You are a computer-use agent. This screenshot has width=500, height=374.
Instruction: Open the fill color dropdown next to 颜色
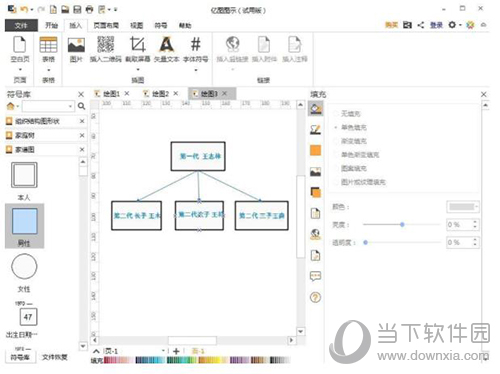tap(463, 207)
